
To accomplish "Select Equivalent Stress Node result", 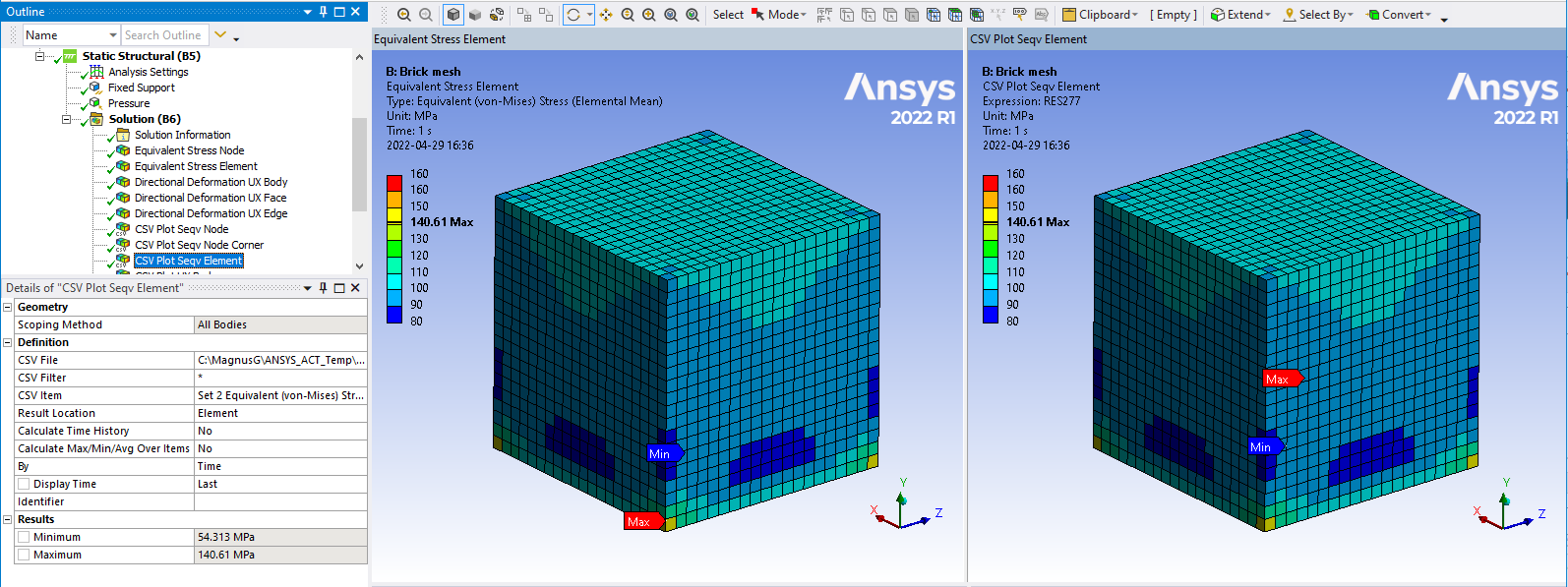I will tap(189, 150).
